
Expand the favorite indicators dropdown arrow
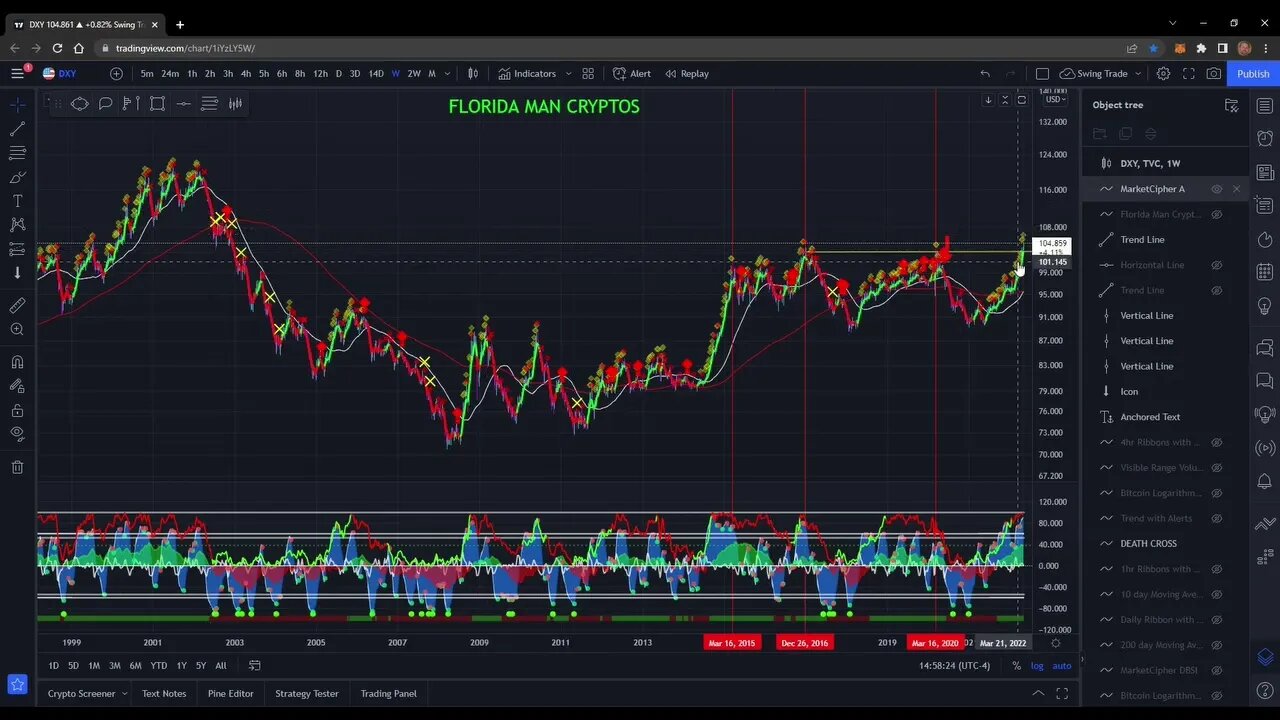[x=568, y=73]
